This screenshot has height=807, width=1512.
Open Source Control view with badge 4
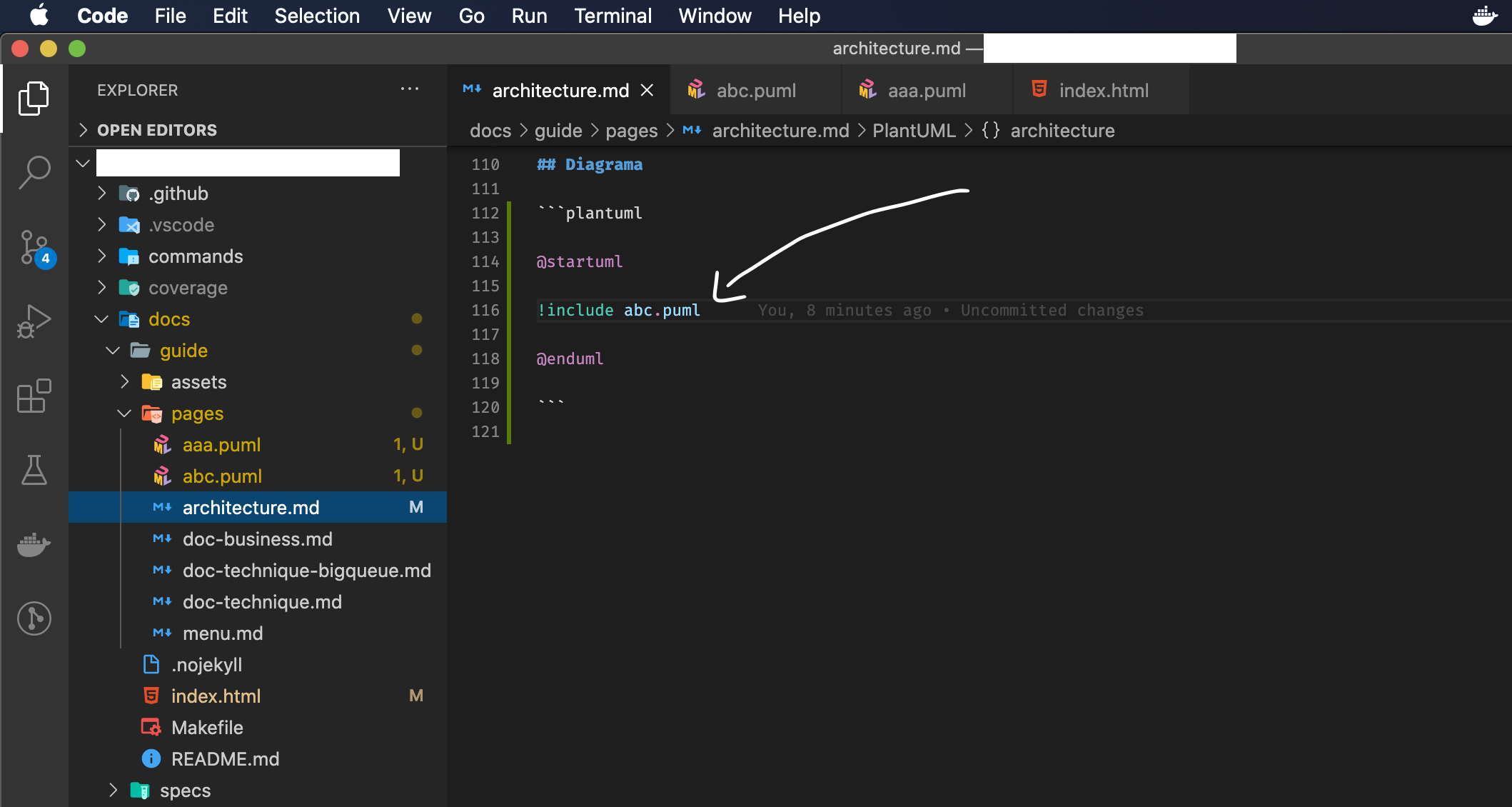[x=34, y=248]
